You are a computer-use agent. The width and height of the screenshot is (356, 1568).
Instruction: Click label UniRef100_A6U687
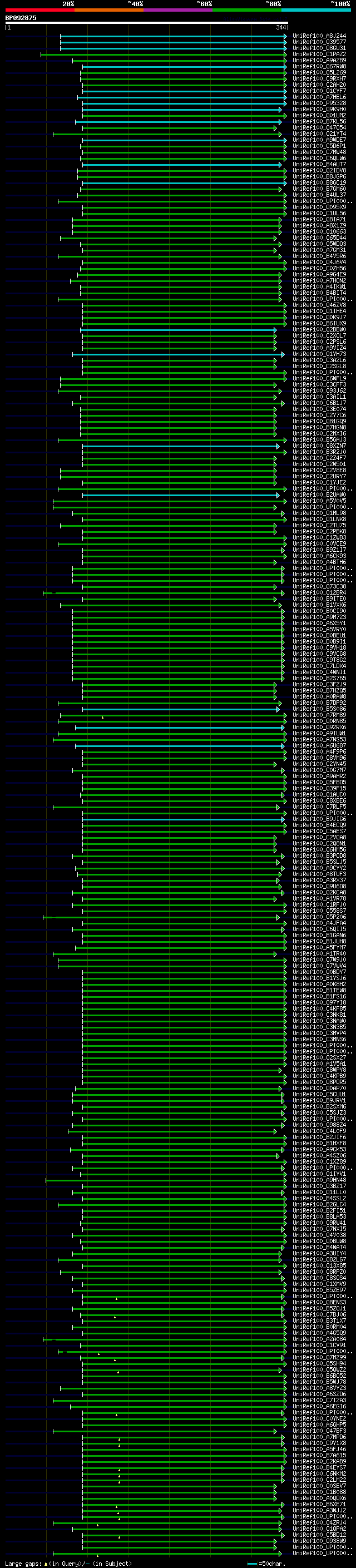319,746
